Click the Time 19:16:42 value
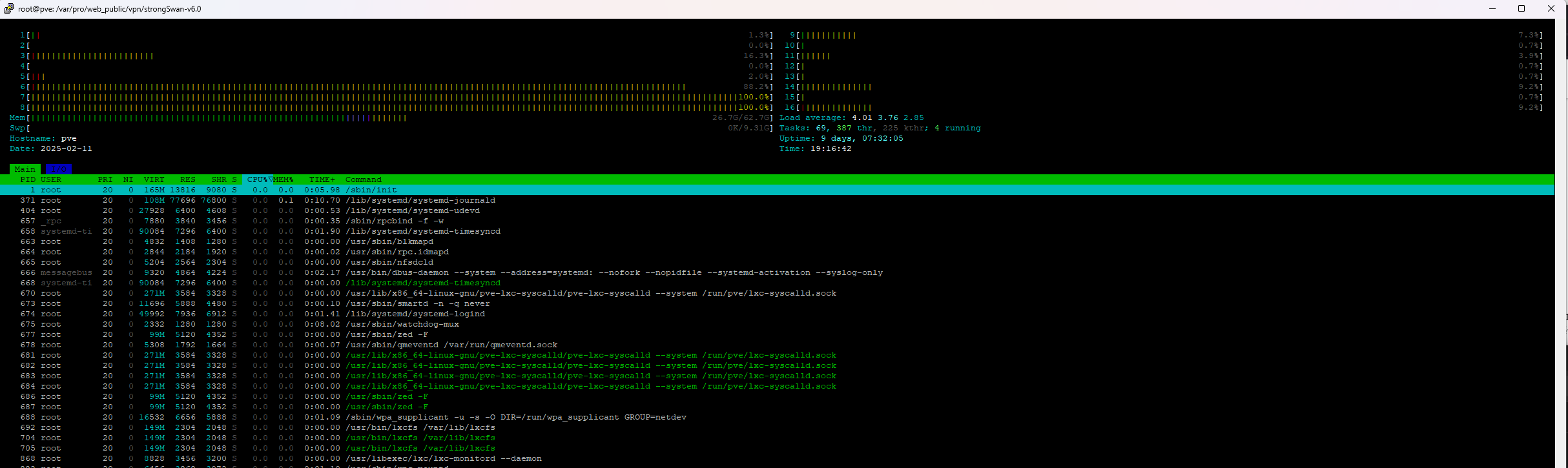The height and width of the screenshot is (468, 1568). pyautogui.click(x=831, y=148)
